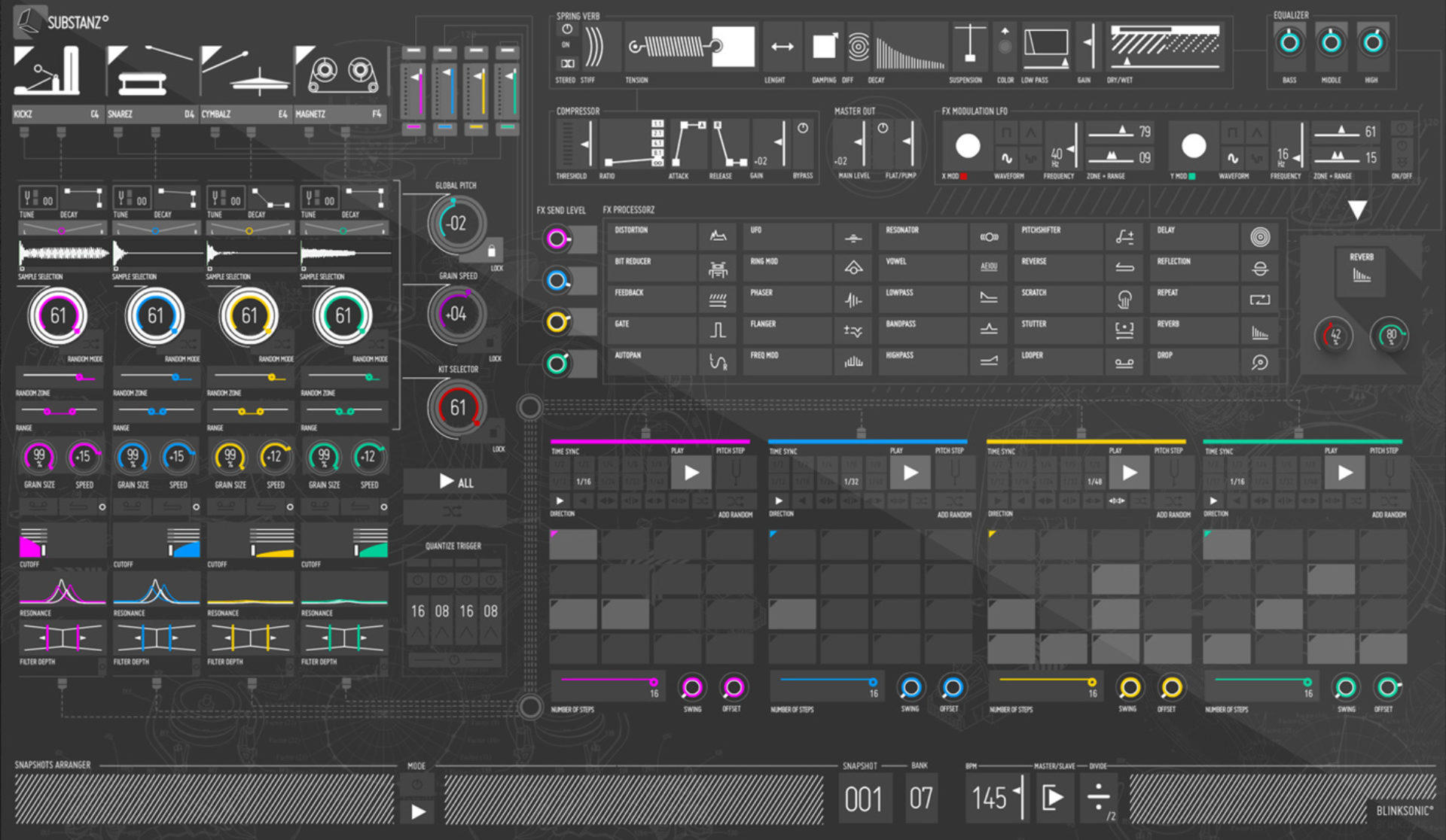Click the UFO effect icon in FX Processorz
Image resolution: width=1446 pixels, height=840 pixels.
pos(853,236)
